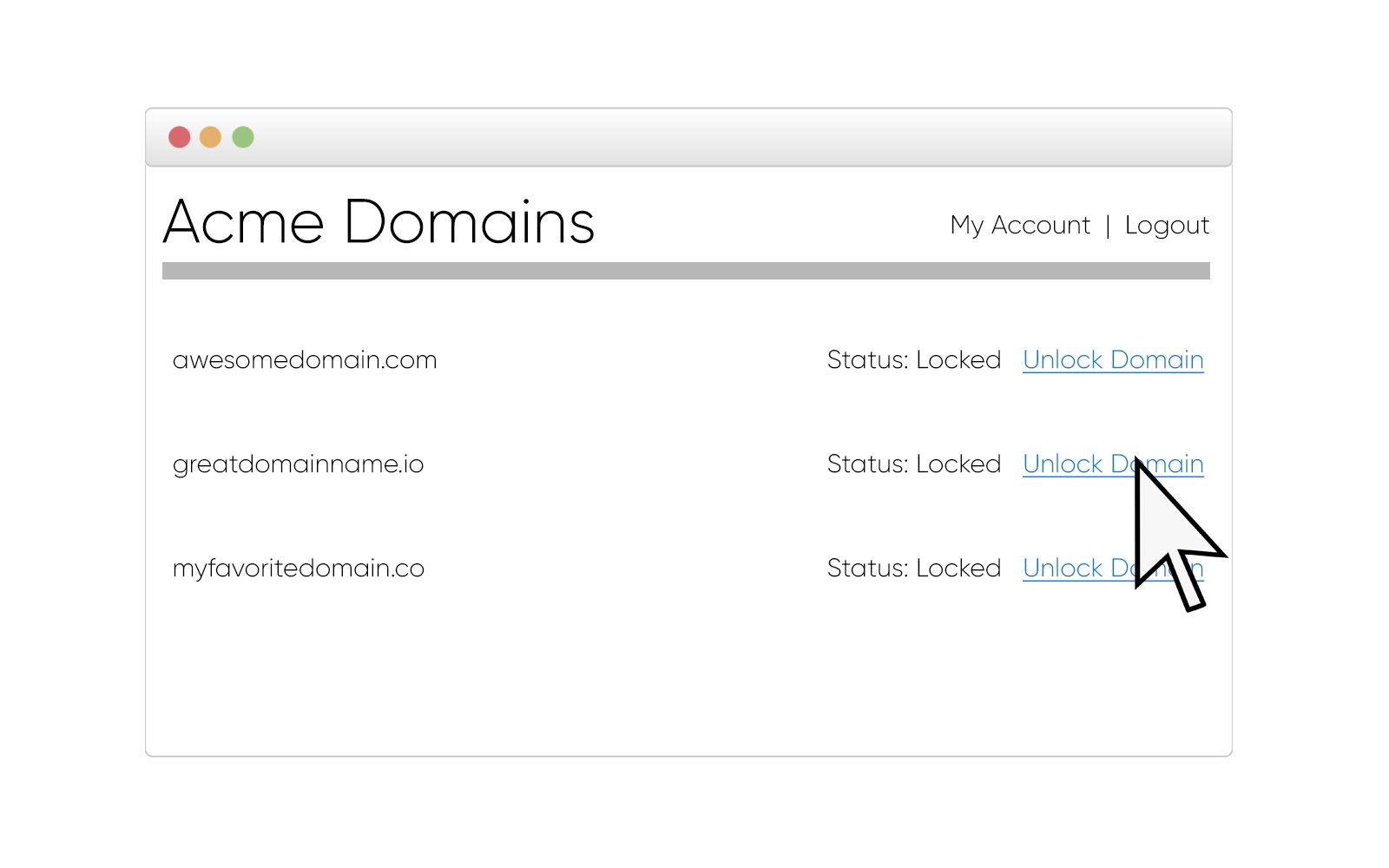Log out using the Logout link
Viewport: 1389px width, 868px height.
1166,226
